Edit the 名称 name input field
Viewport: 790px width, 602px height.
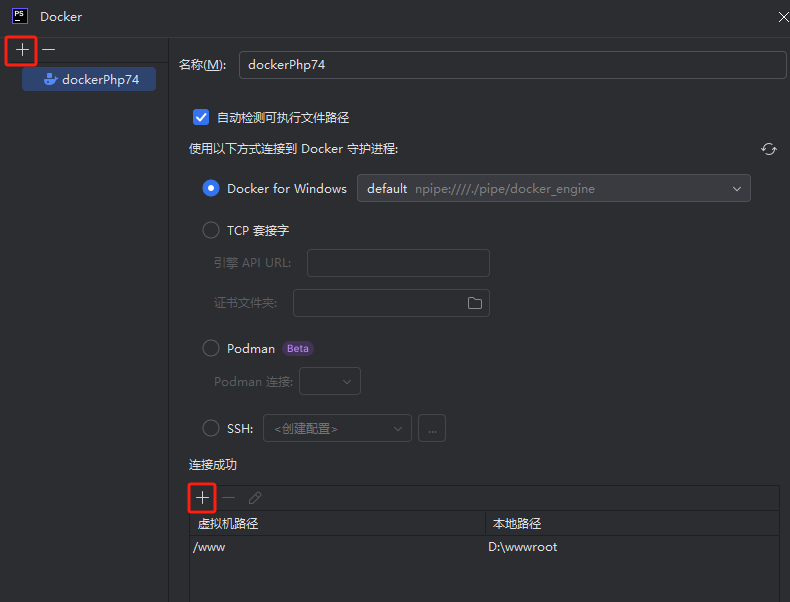click(x=512, y=65)
